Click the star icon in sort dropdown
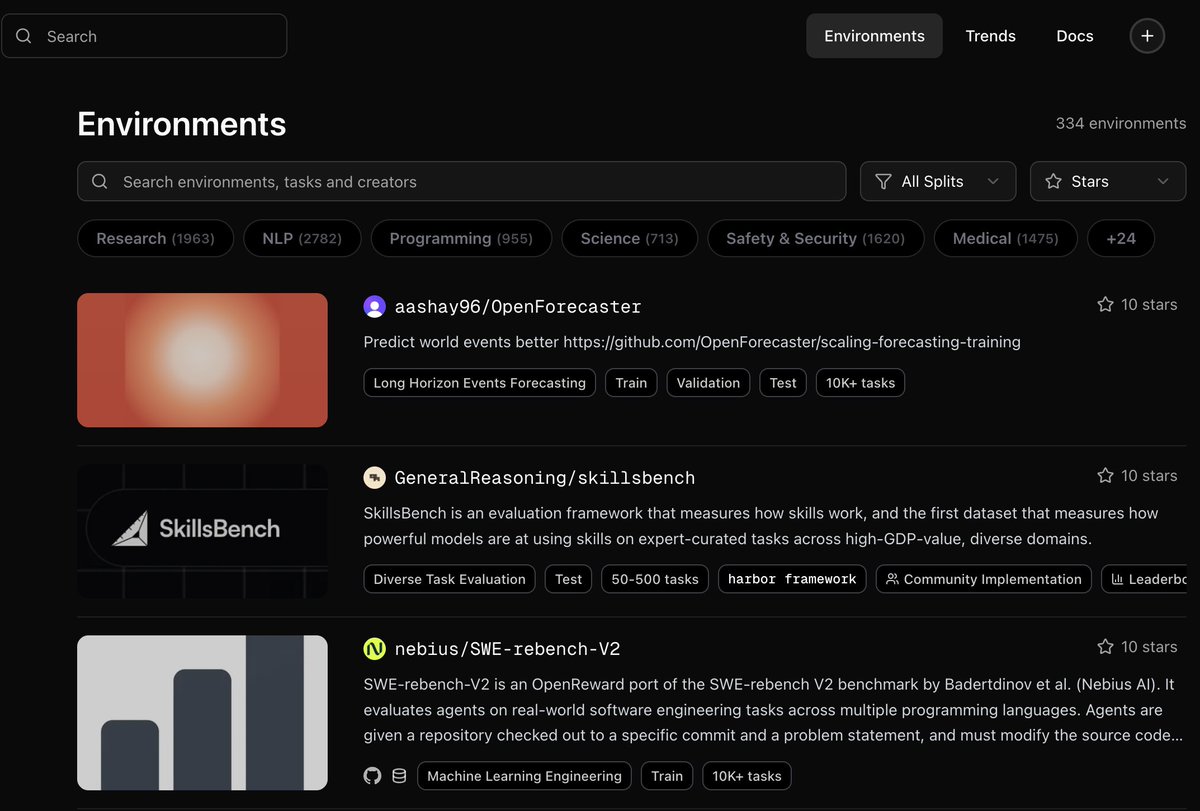The width and height of the screenshot is (1200, 811). (x=1053, y=182)
